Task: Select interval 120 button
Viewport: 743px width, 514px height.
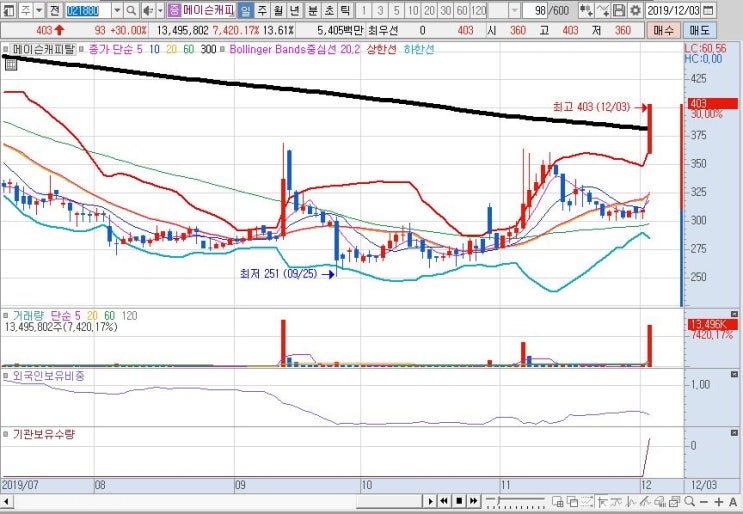Action: (479, 10)
